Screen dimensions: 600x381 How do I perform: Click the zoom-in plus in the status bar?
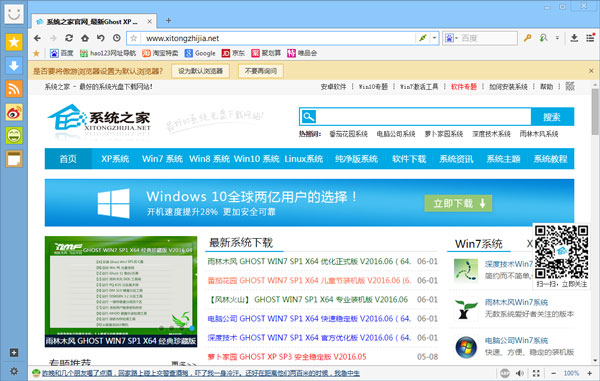590,373
